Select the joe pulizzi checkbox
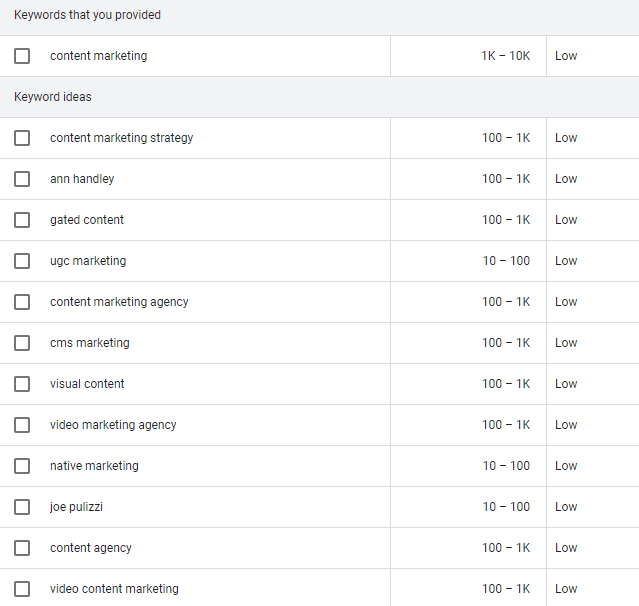 (22, 507)
